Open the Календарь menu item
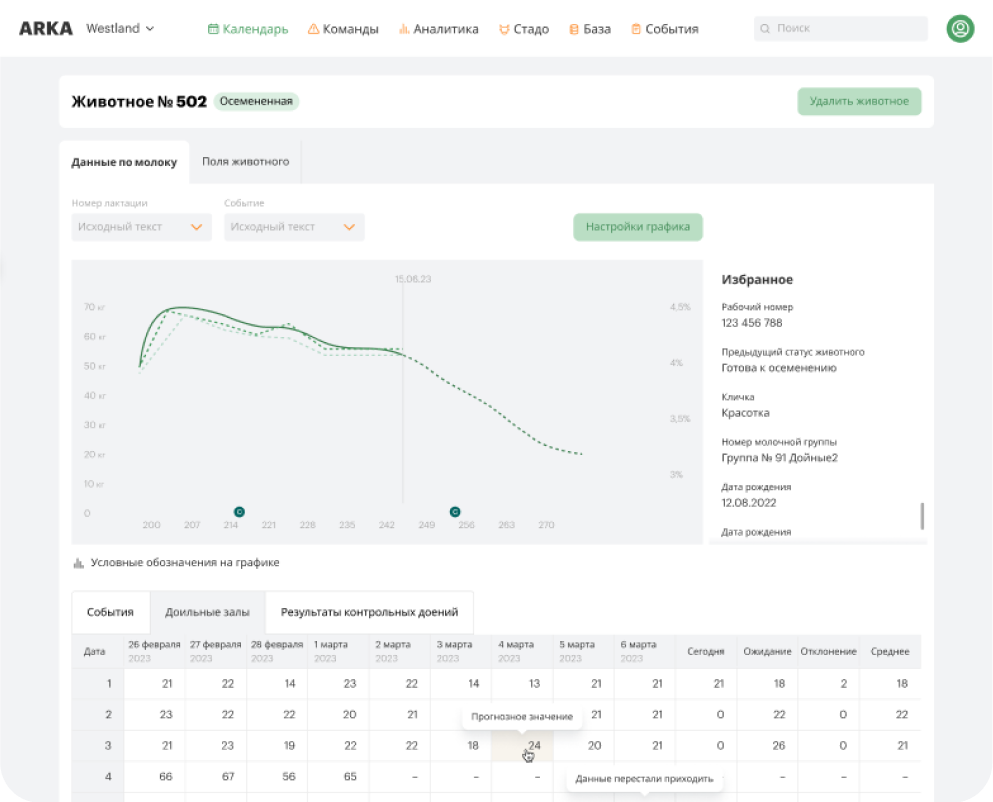This screenshot has width=993, height=802. pos(248,29)
